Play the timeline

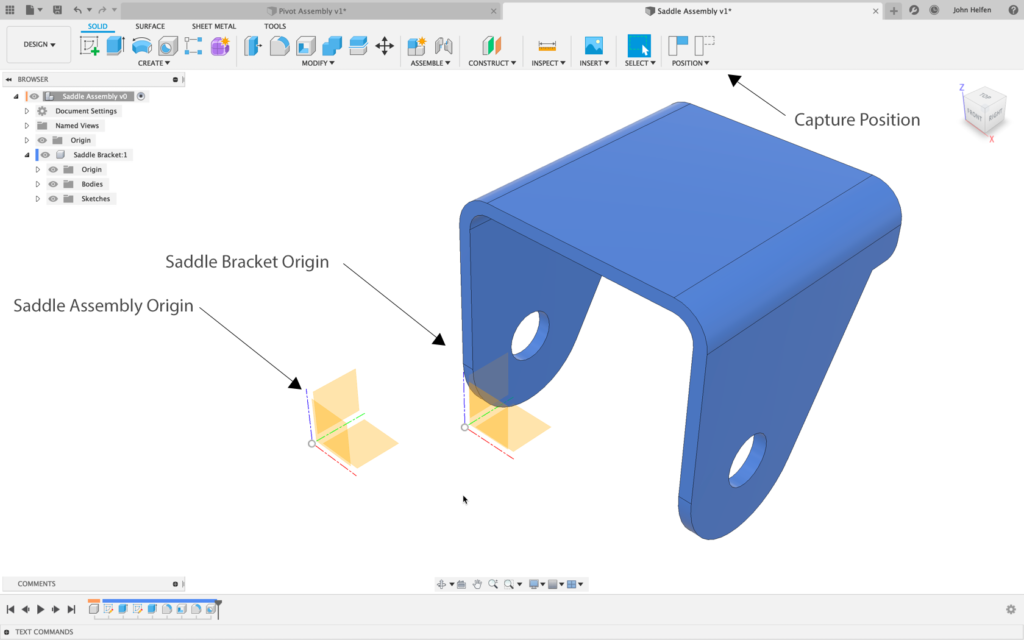[40, 609]
